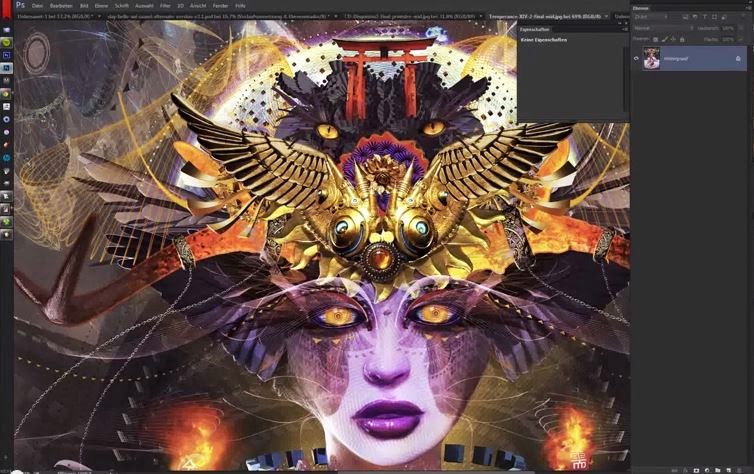This screenshot has width=754, height=474.
Task: Click the white document icon in left dock
Action: [6, 106]
